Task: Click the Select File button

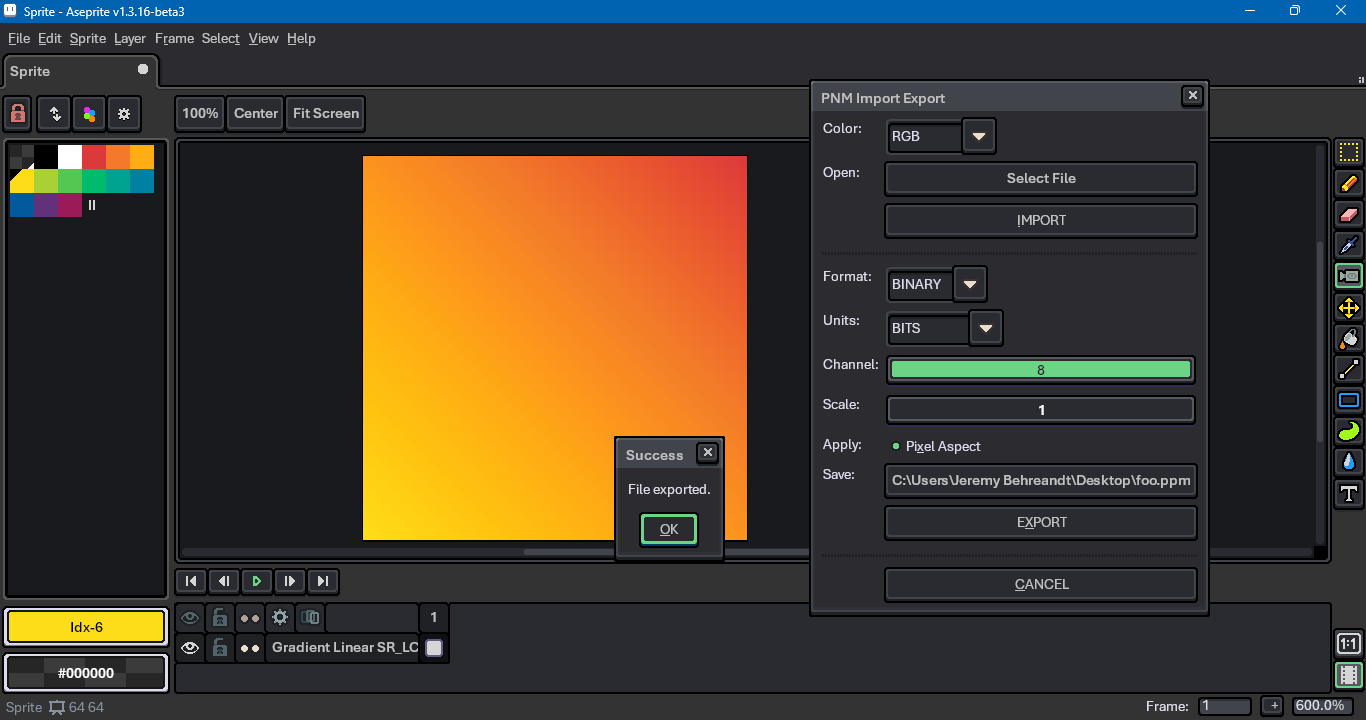Action: pyautogui.click(x=1040, y=178)
